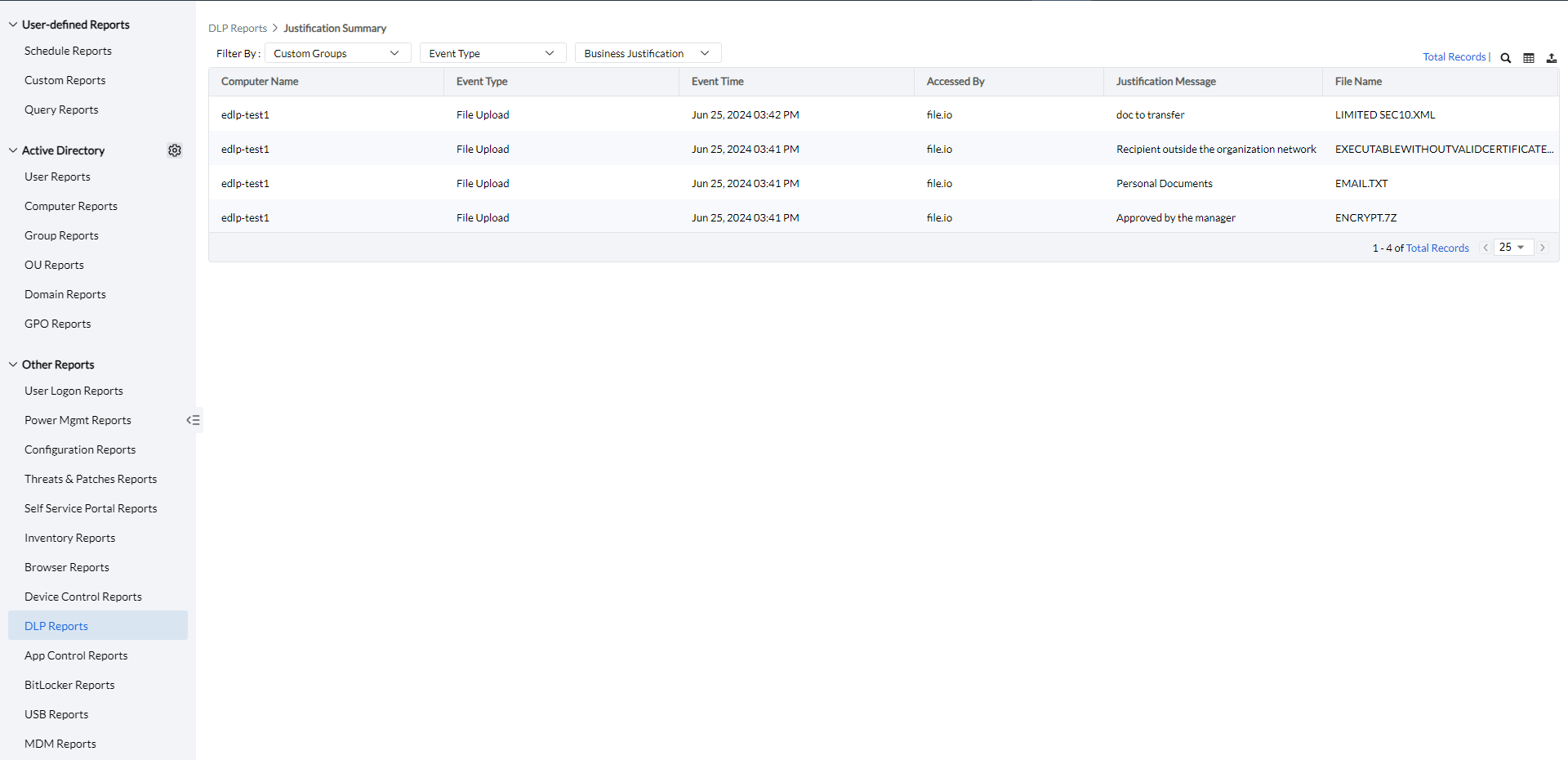Open User Logon Reports
Screen dimensions: 1568x760
click(73, 391)
